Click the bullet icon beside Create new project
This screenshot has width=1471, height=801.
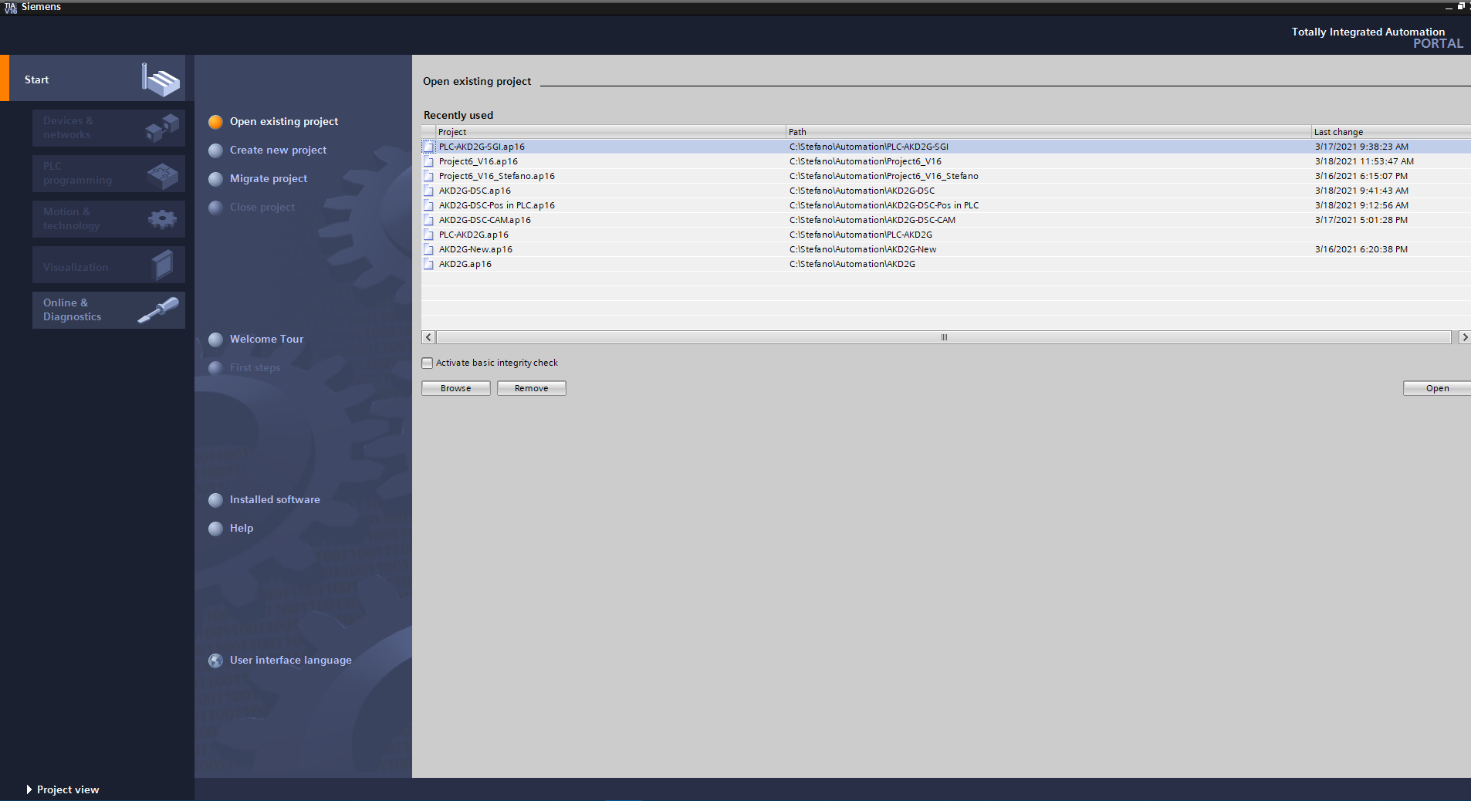coord(215,150)
